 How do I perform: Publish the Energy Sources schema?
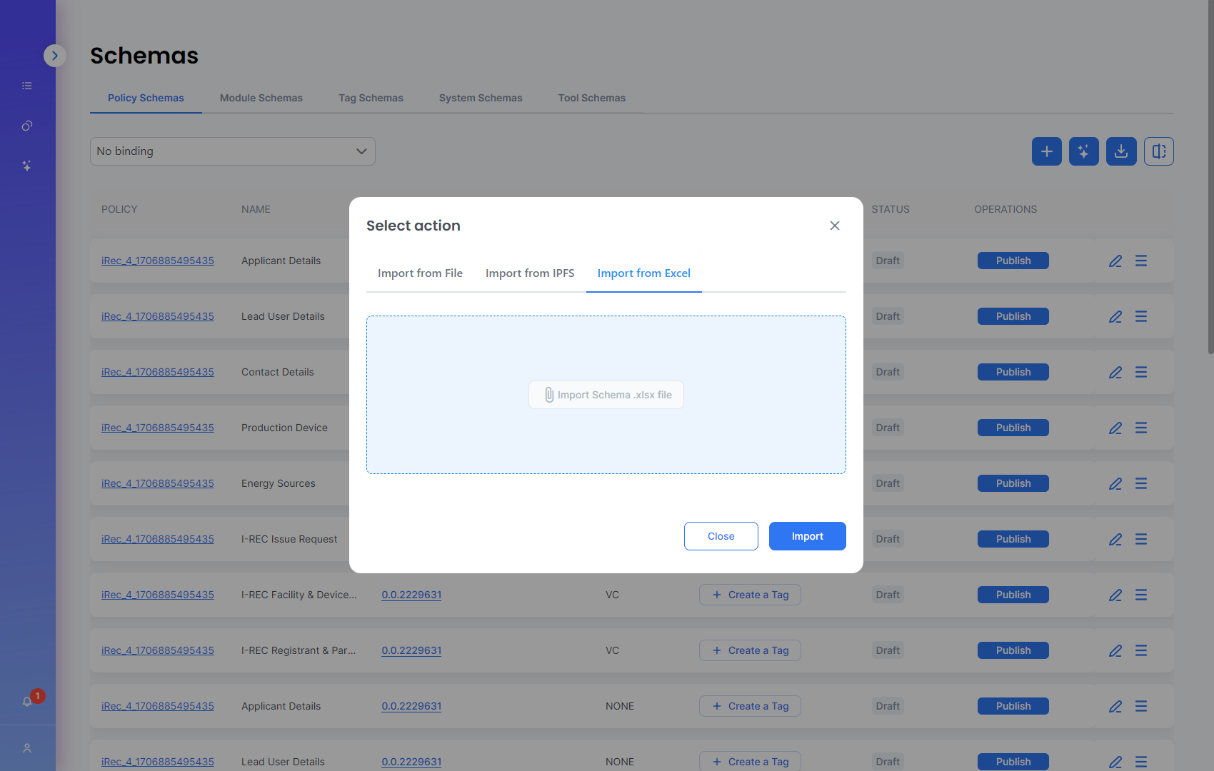click(1013, 483)
